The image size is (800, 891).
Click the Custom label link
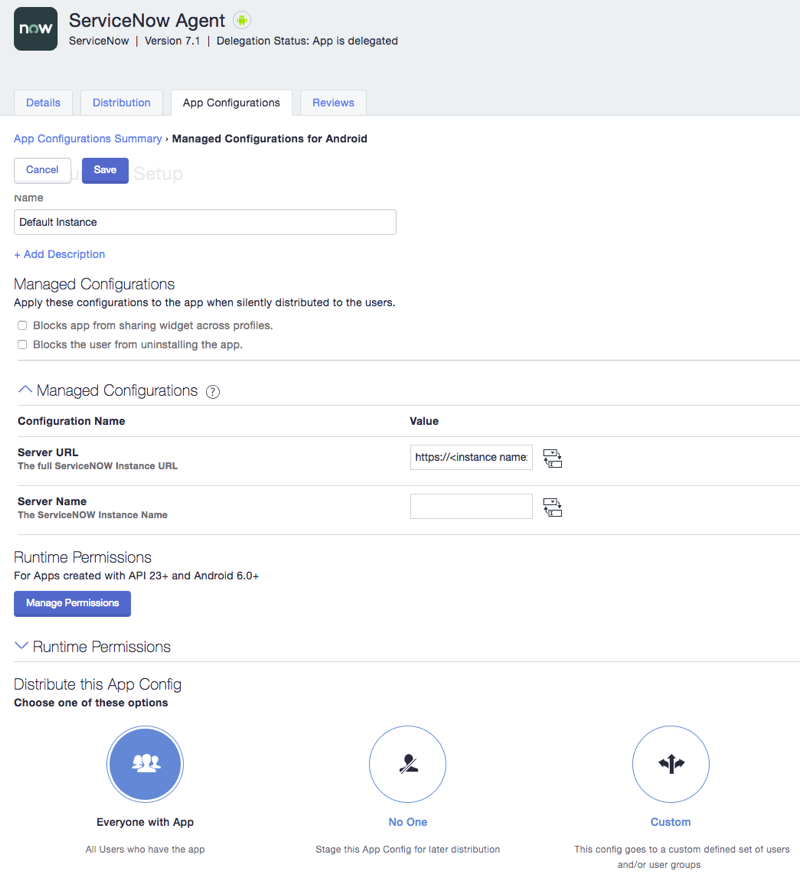point(670,822)
